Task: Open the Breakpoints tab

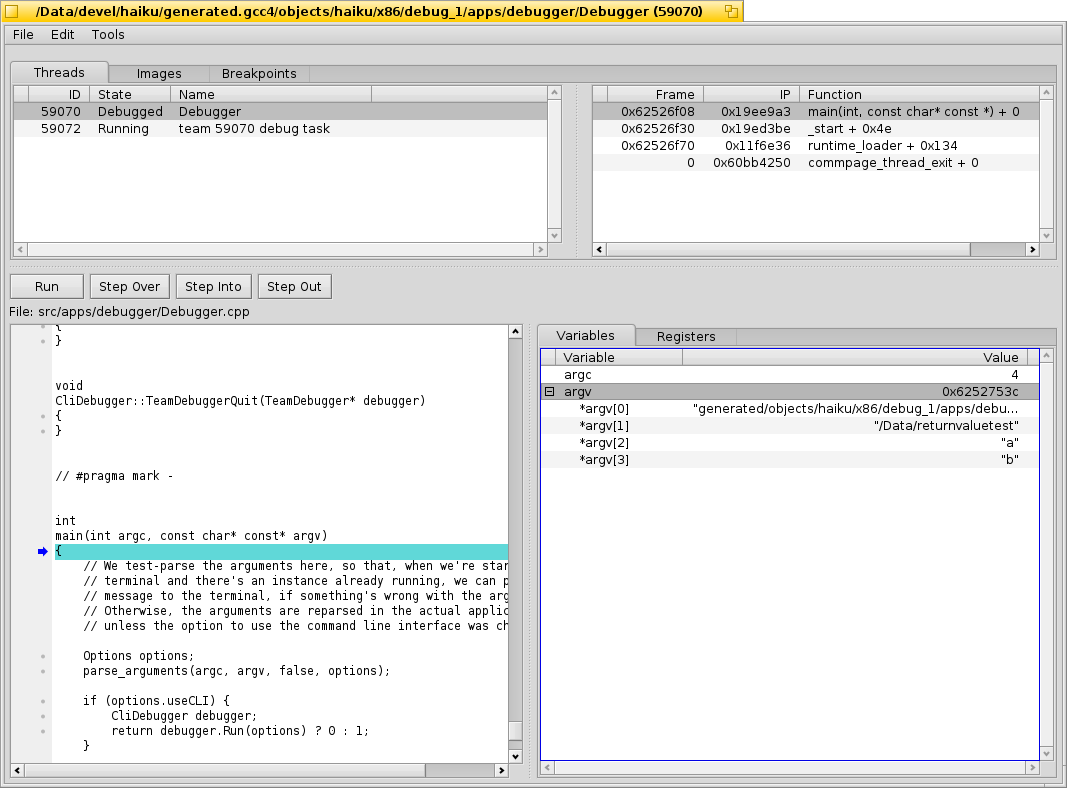Action: 259,73
